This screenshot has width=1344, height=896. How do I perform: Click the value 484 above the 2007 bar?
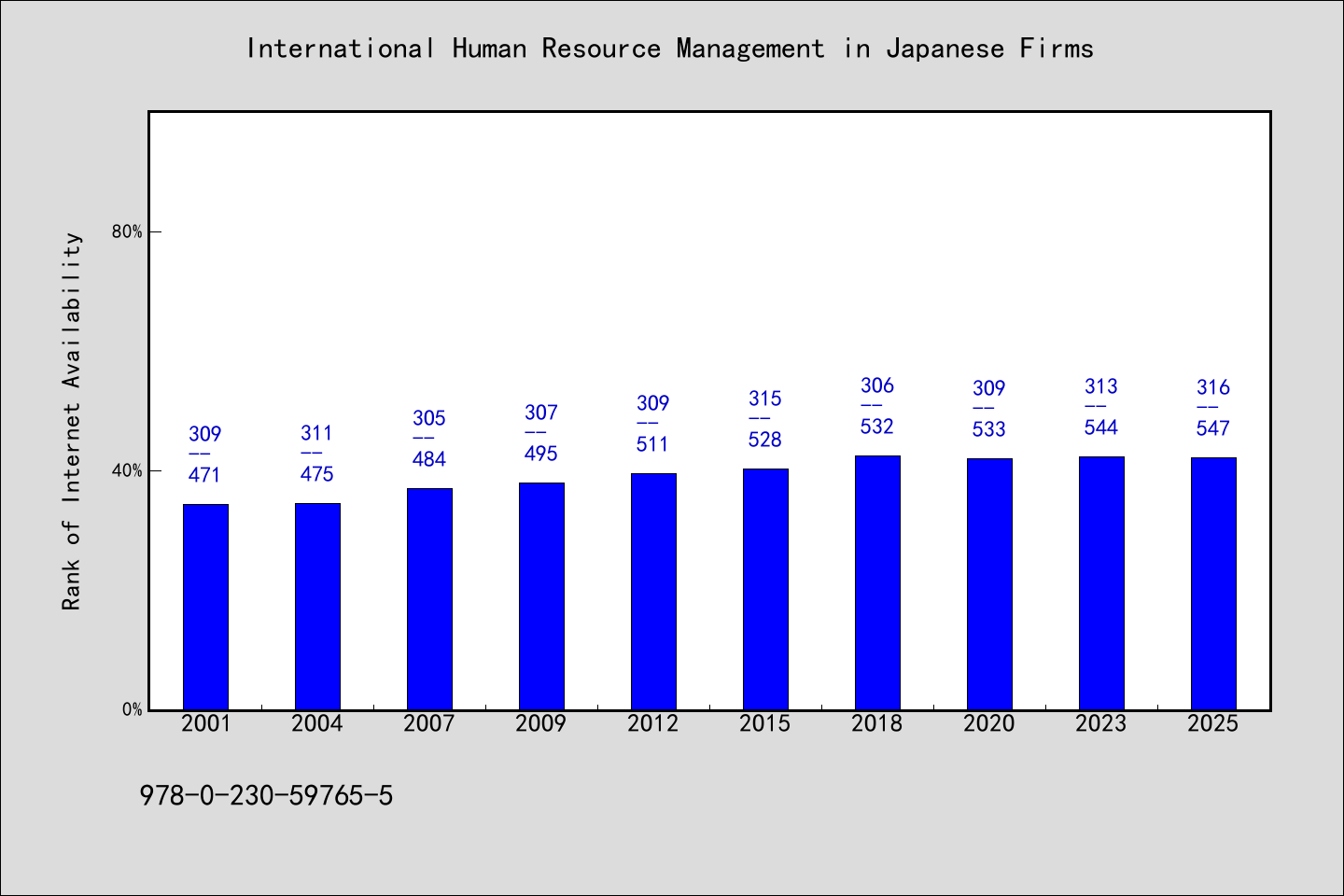(429, 459)
